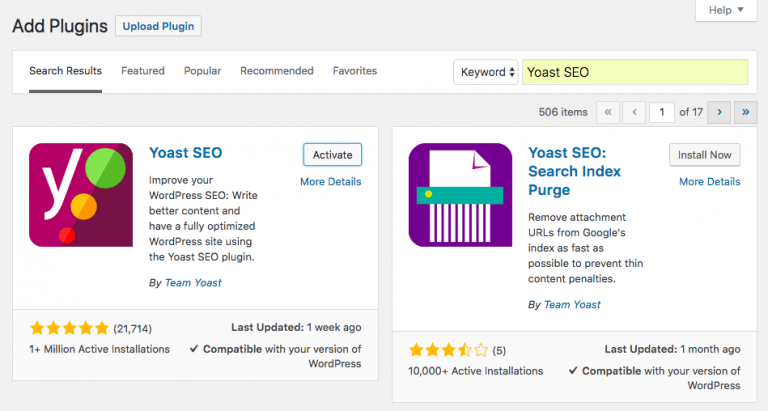Go to the next results page arrow
This screenshot has width=768, height=411.
(x=718, y=113)
